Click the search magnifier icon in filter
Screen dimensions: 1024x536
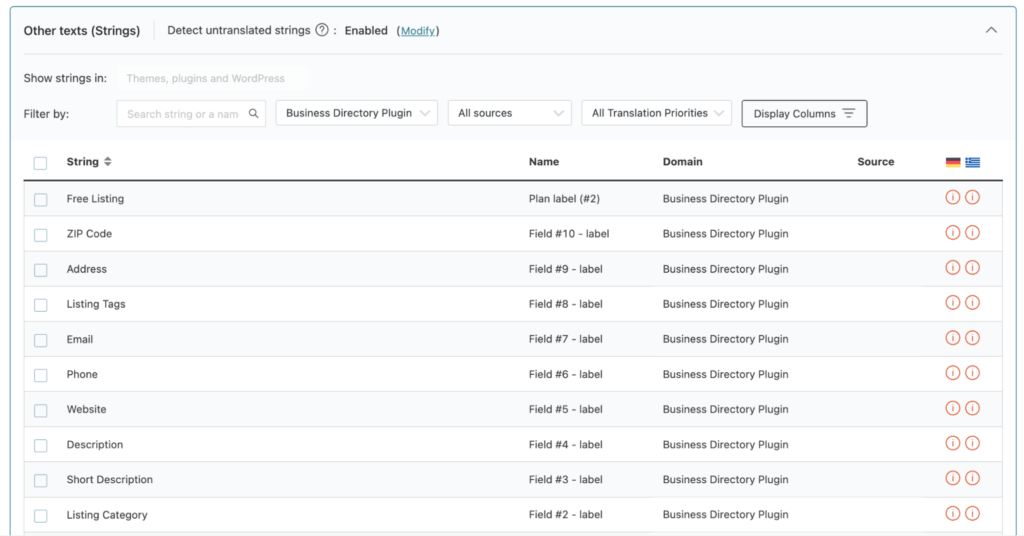click(254, 114)
